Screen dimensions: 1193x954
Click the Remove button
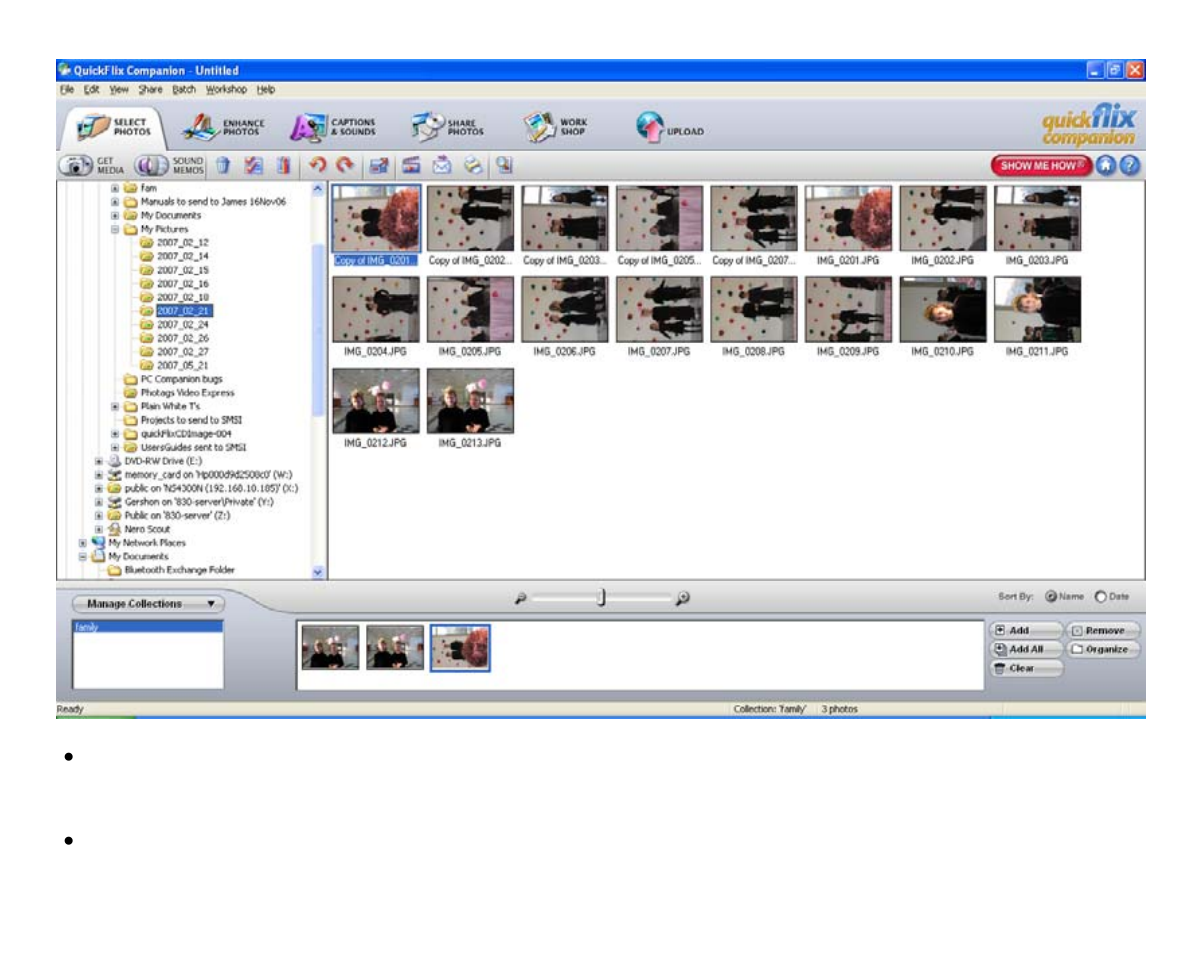[x=1102, y=631]
